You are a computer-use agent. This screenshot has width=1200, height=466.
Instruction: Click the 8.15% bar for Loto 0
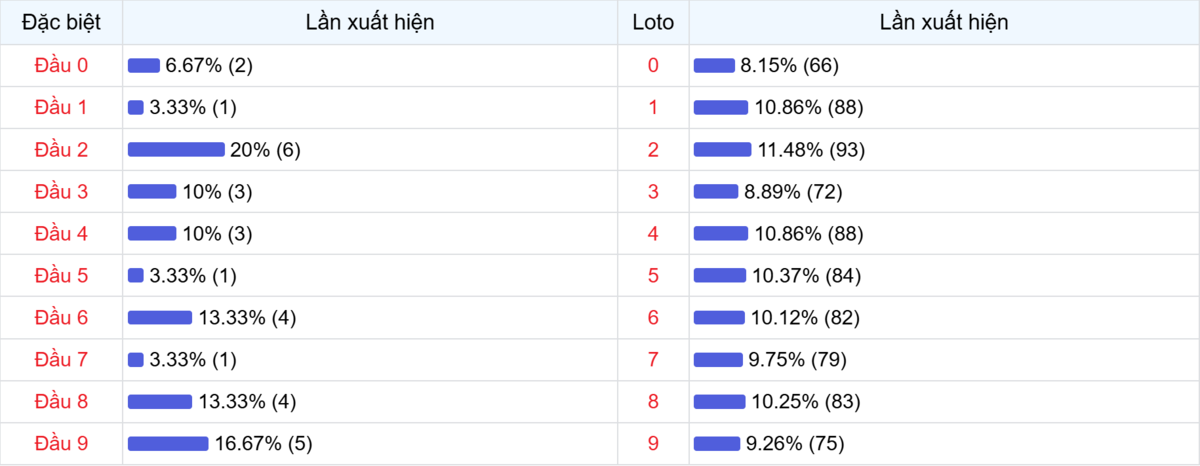point(714,66)
